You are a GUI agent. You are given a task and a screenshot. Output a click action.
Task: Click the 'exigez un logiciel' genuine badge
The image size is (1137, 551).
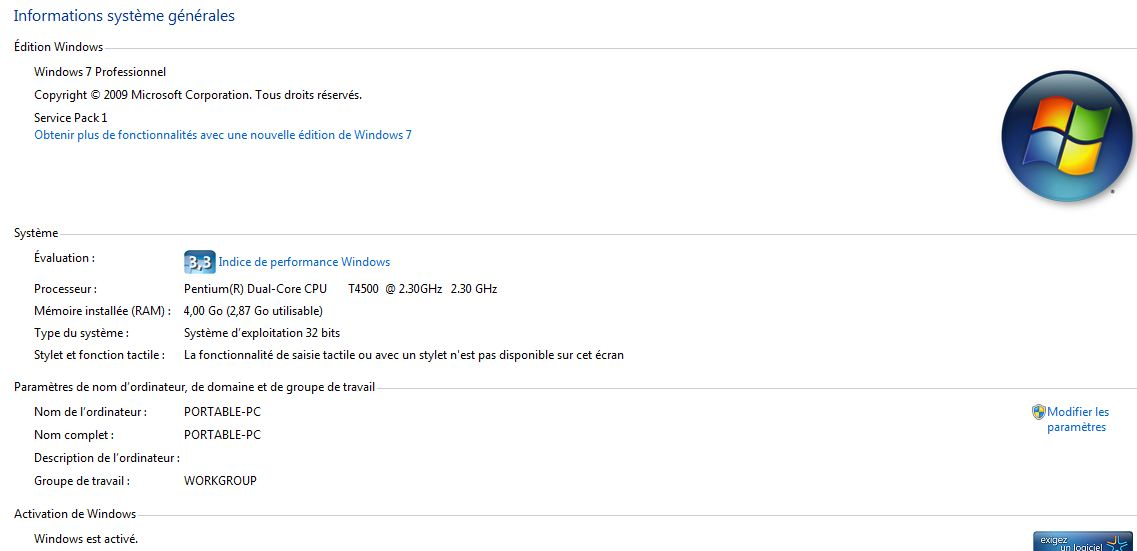pos(1083,541)
